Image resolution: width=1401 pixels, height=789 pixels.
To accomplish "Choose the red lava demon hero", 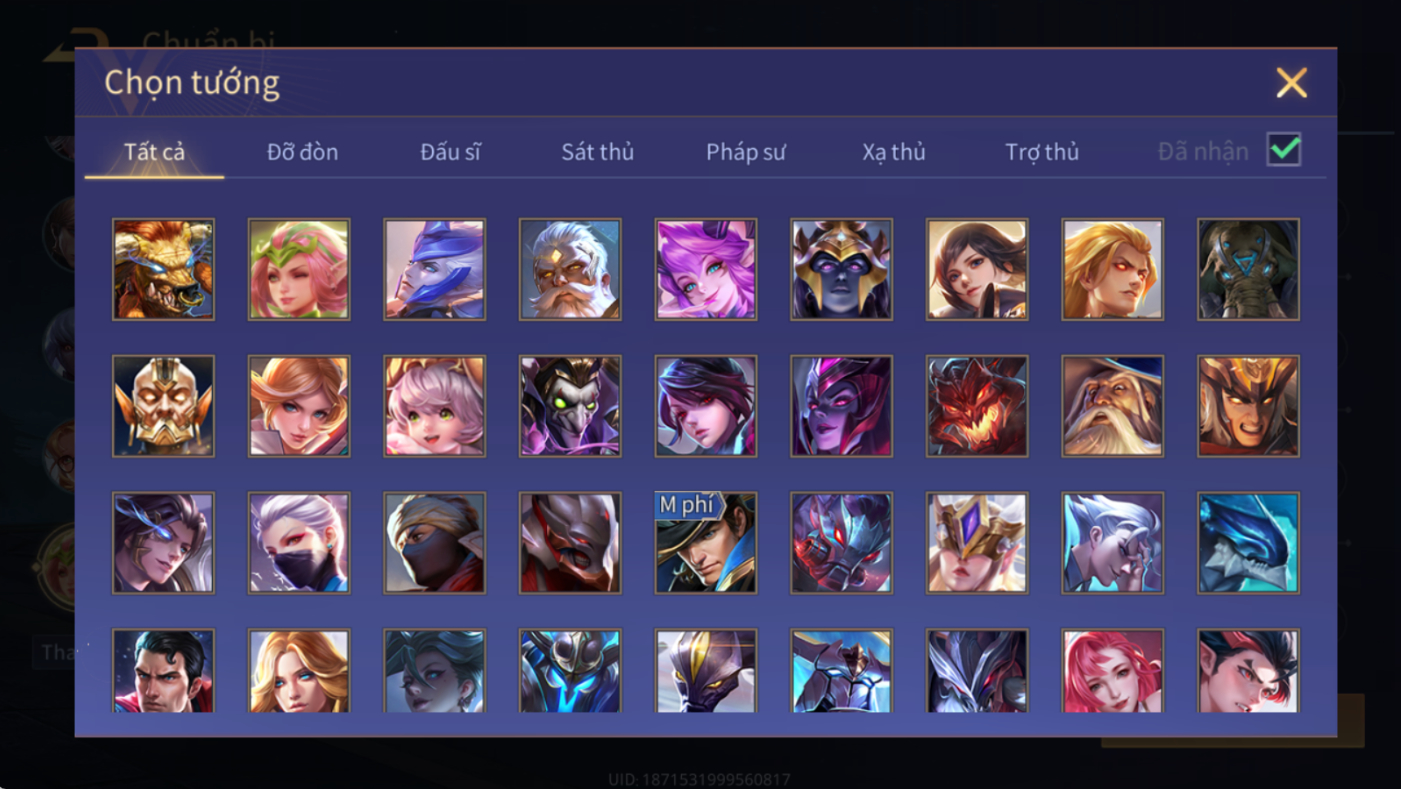I will click(x=977, y=406).
